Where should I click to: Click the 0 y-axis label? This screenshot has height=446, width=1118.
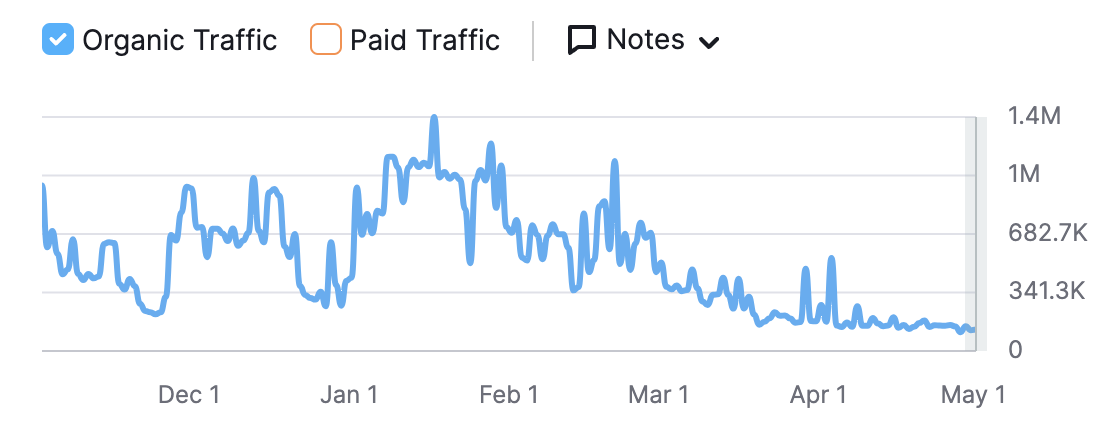click(1015, 350)
